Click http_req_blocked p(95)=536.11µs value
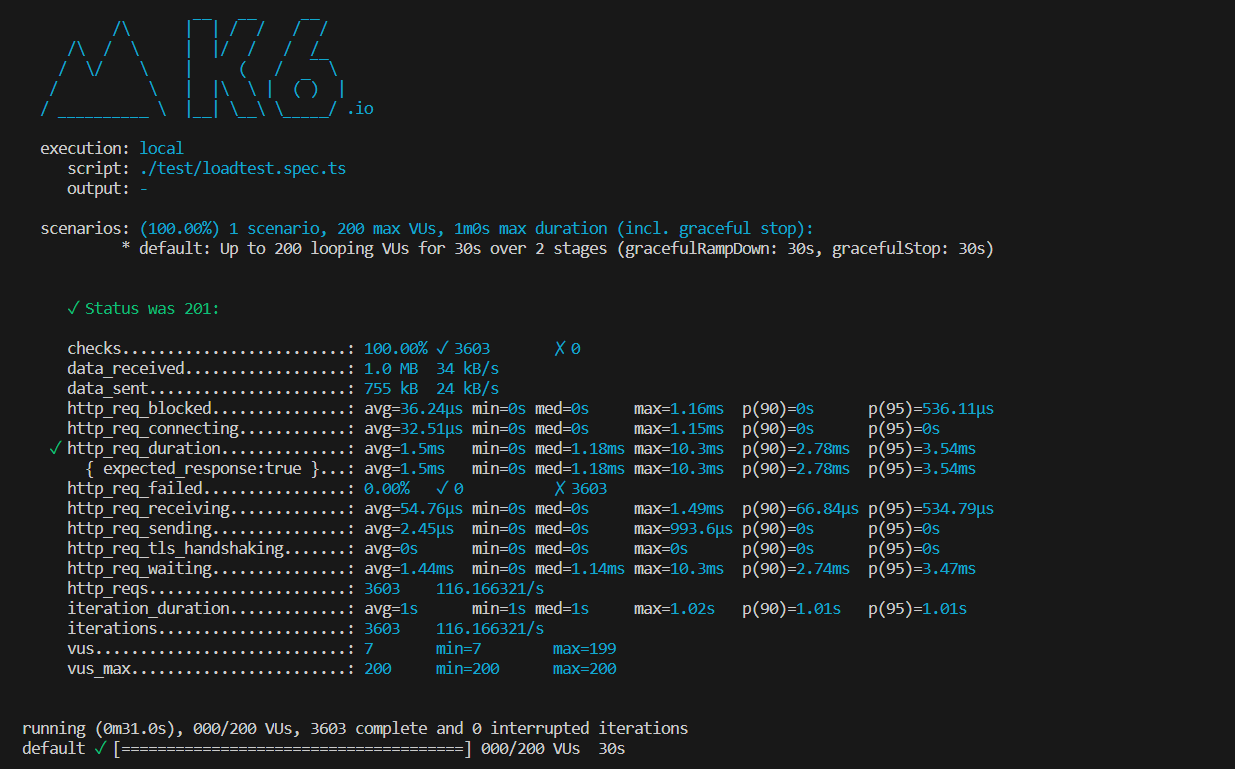The height and width of the screenshot is (769, 1235). pos(931,408)
